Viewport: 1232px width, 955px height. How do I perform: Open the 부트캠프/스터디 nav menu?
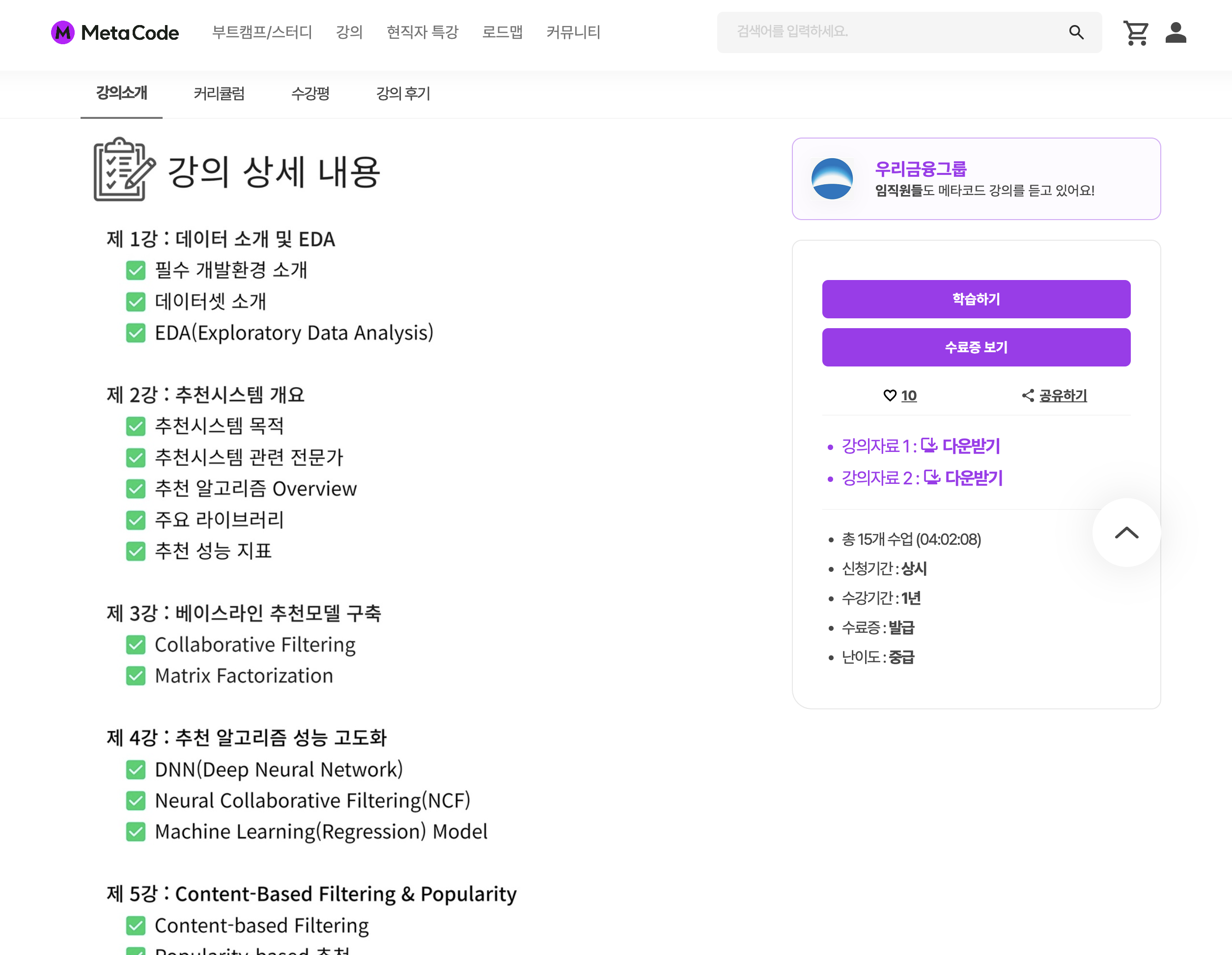click(x=262, y=32)
